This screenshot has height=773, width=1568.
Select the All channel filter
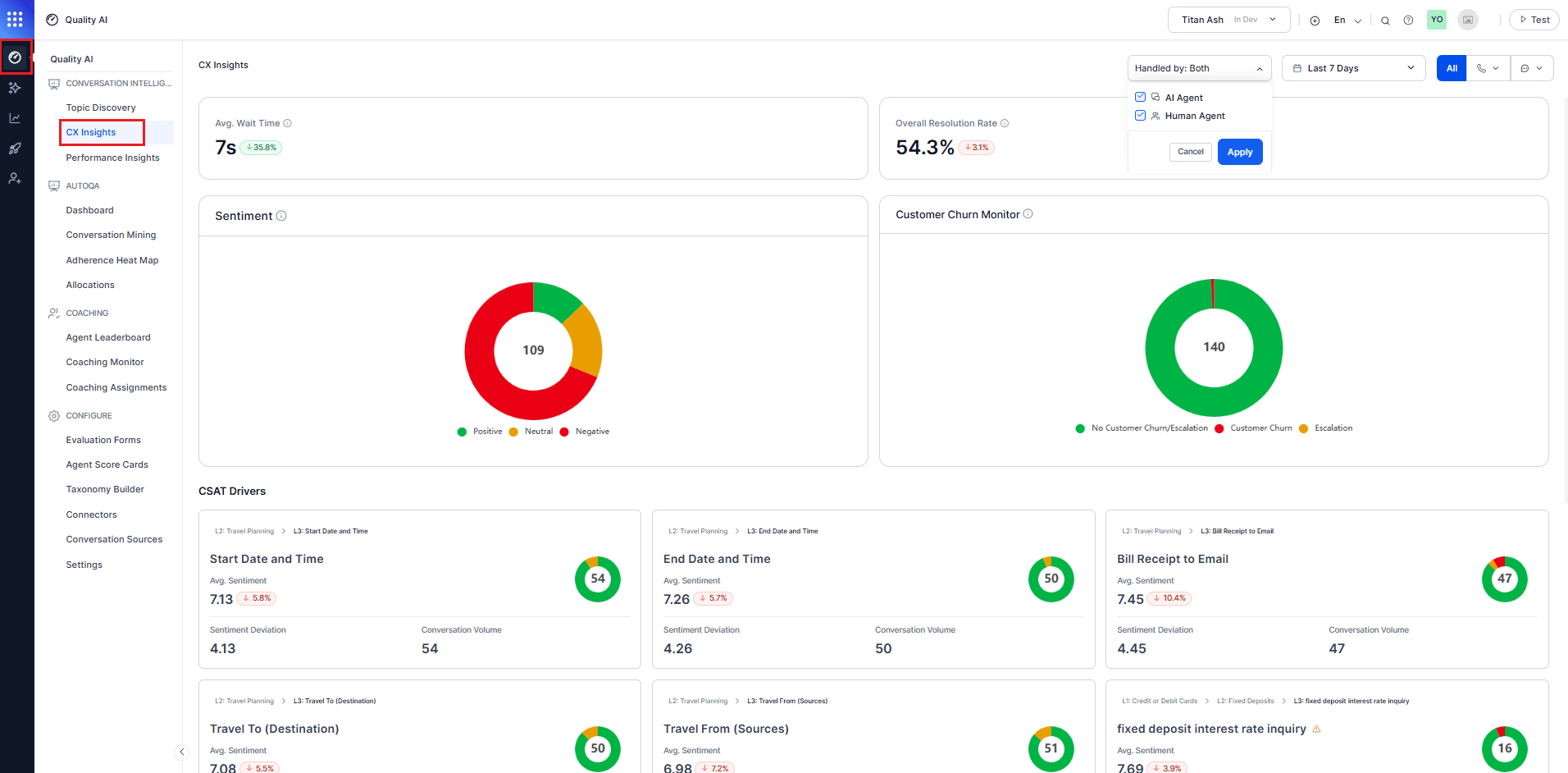click(x=1452, y=68)
